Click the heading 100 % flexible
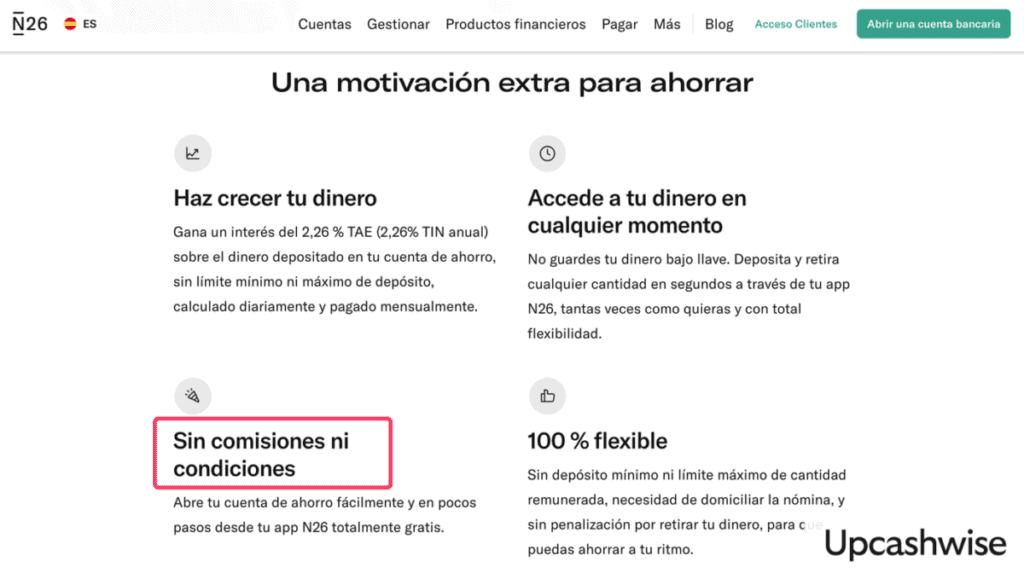Image resolution: width=1024 pixels, height=579 pixels. [598, 441]
